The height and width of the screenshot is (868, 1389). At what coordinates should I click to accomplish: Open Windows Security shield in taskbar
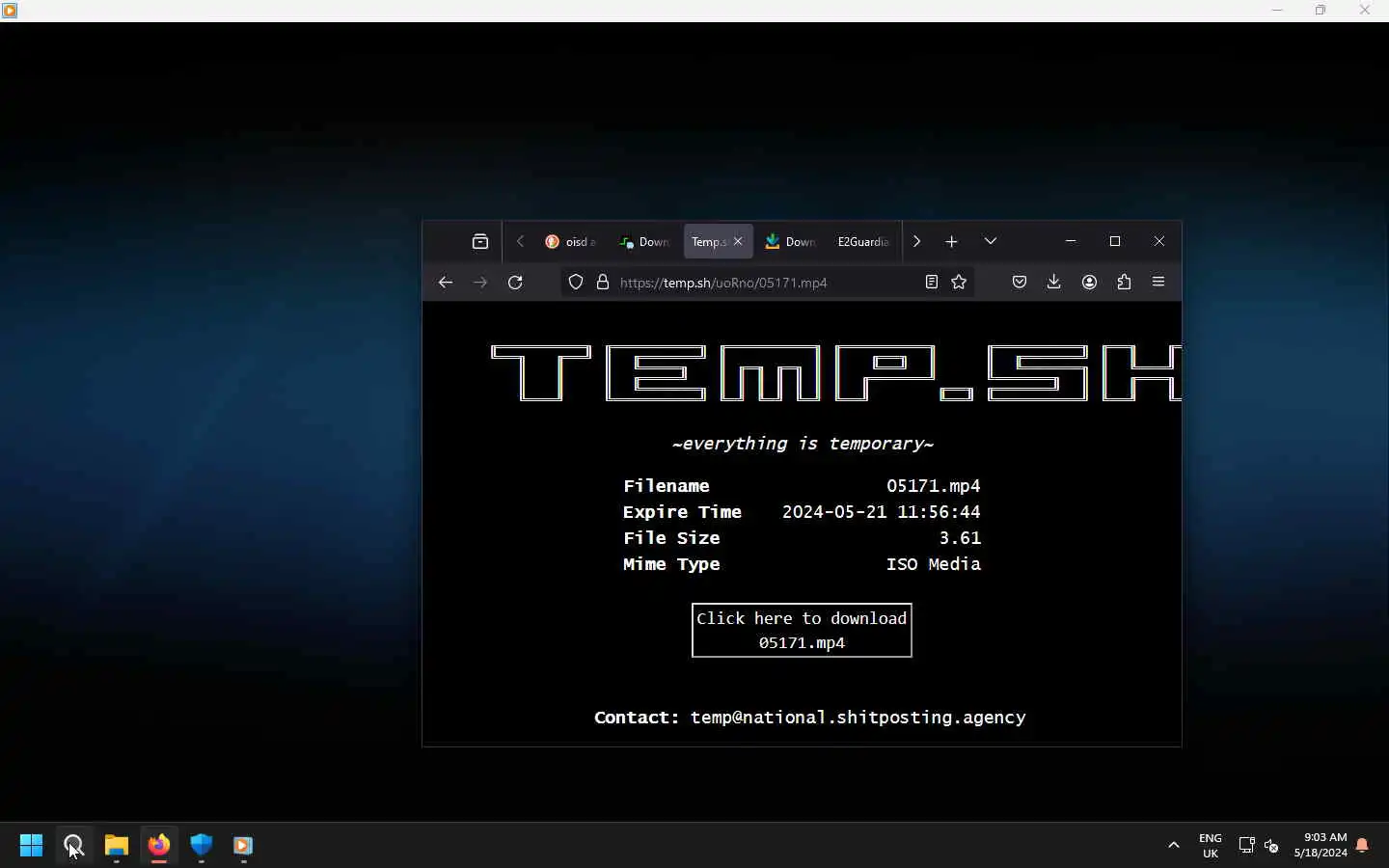202,846
